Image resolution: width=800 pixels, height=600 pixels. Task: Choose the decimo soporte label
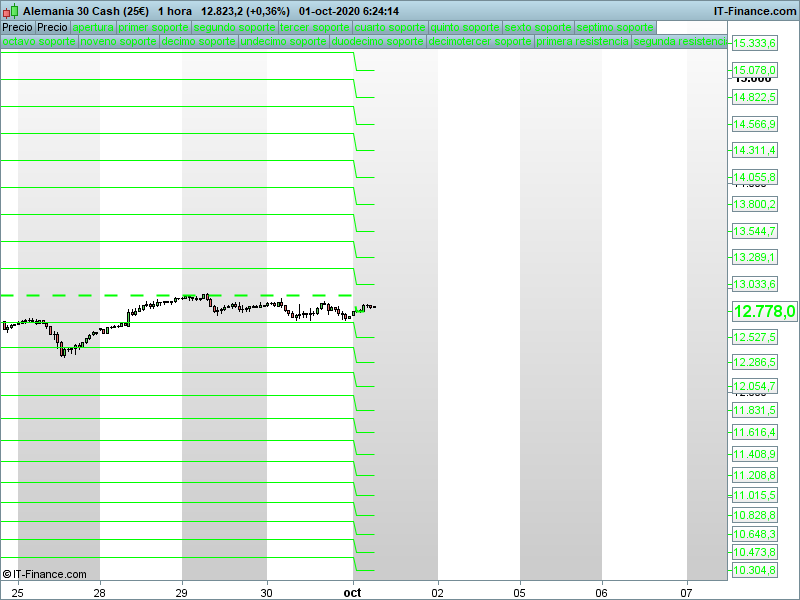pyautogui.click(x=198, y=41)
